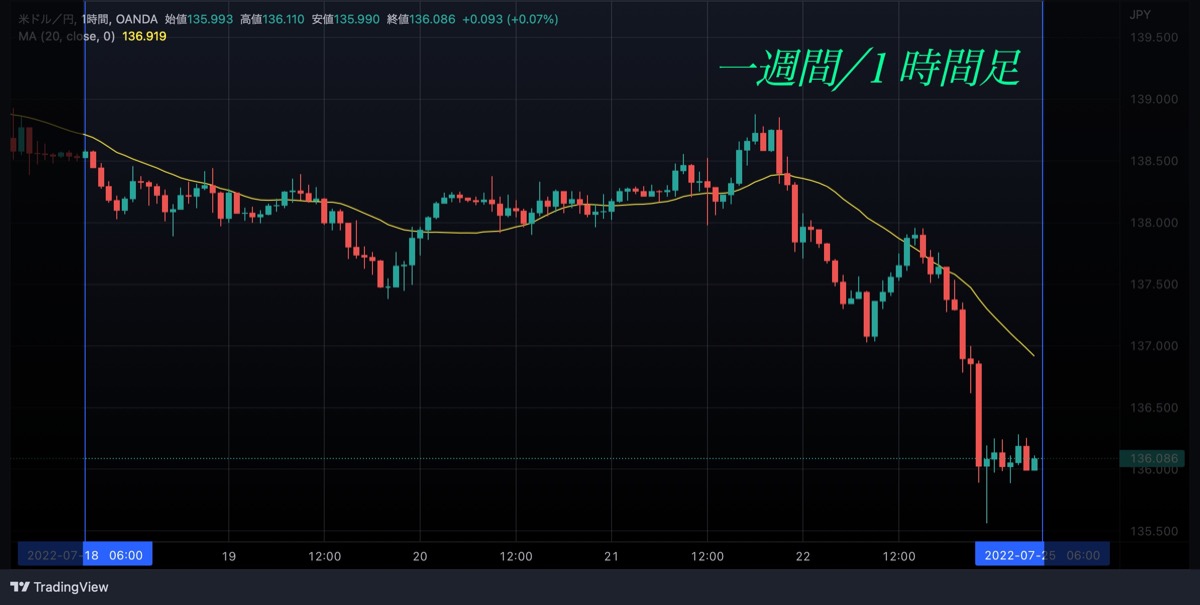1200x605 pixels.
Task: Click the 139.000 price axis label
Action: click(1153, 99)
